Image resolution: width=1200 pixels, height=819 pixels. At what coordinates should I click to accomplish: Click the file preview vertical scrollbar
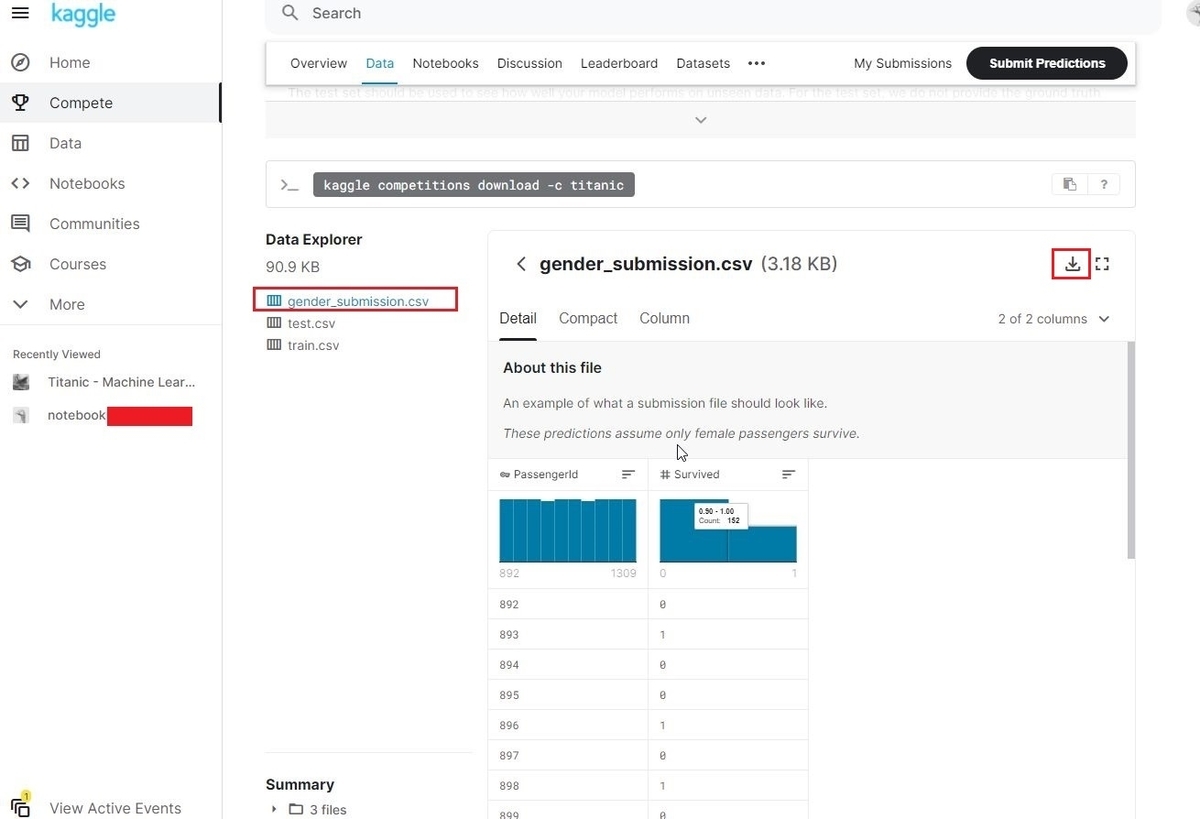point(1131,450)
